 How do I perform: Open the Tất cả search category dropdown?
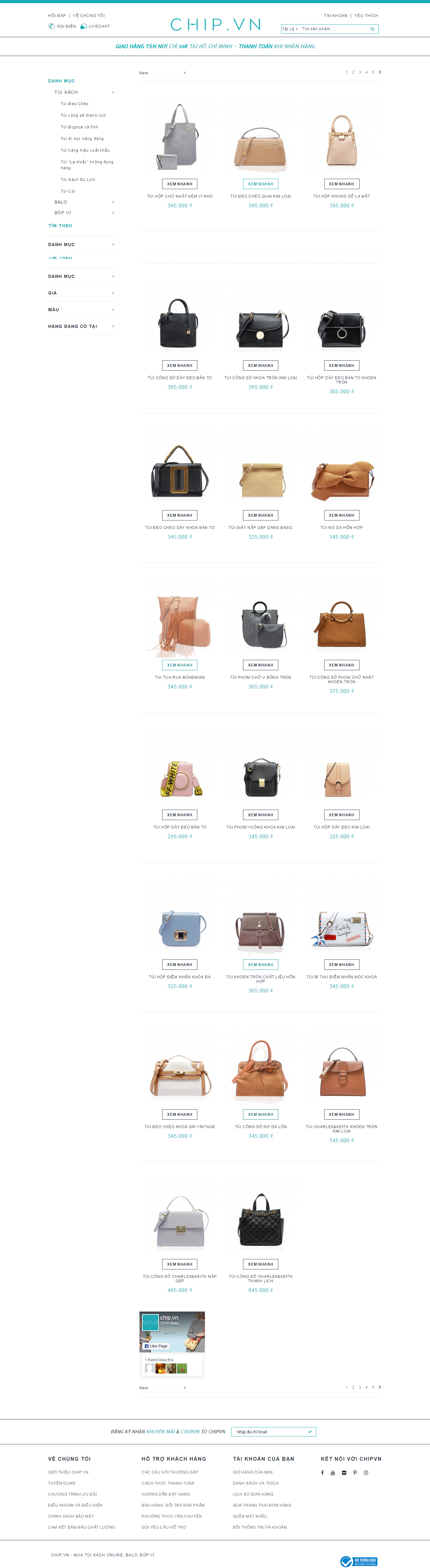pyautogui.click(x=290, y=29)
